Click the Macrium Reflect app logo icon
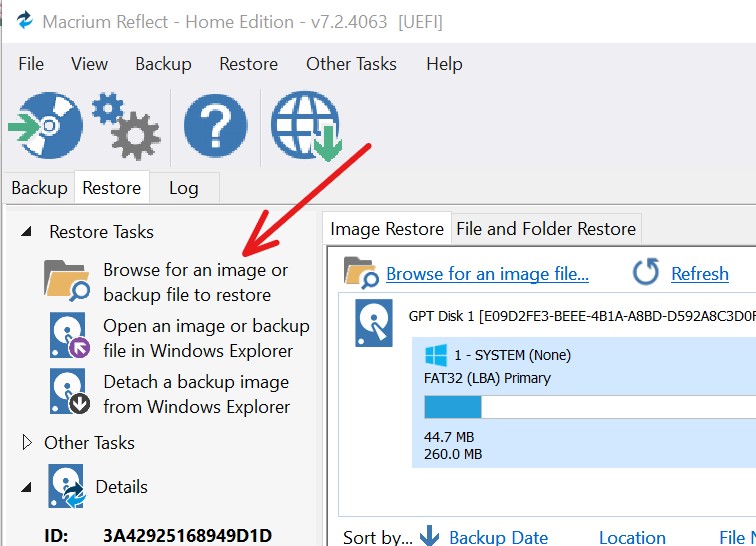 pos(24,21)
